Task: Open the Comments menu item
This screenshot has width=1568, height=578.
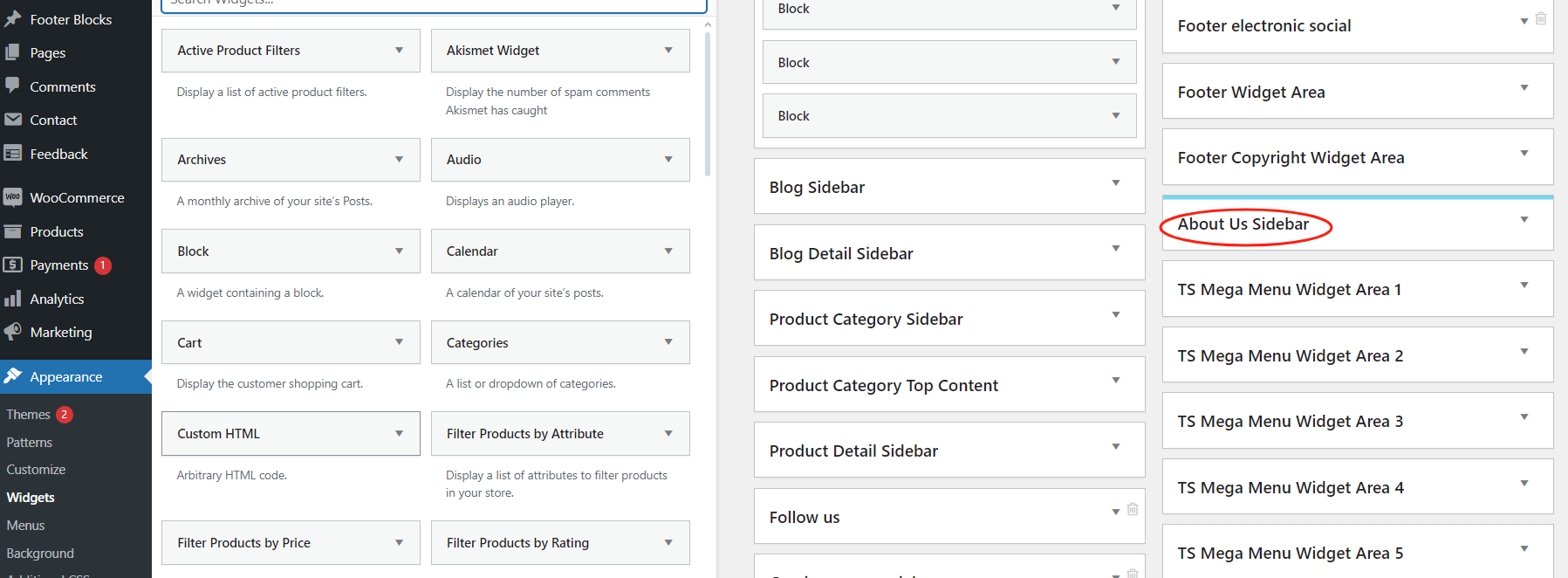Action: (63, 86)
